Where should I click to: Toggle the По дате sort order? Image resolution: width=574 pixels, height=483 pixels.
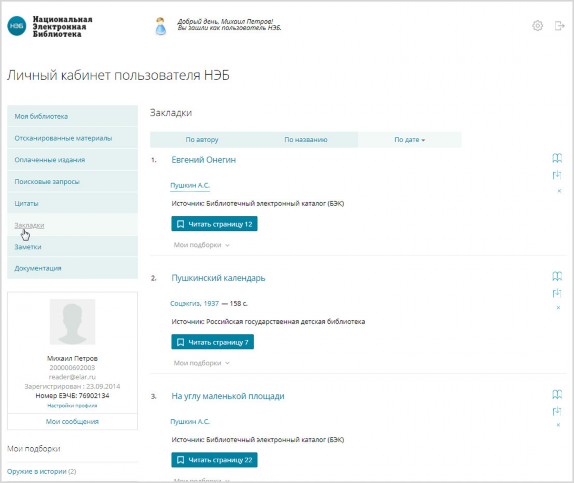coord(410,140)
